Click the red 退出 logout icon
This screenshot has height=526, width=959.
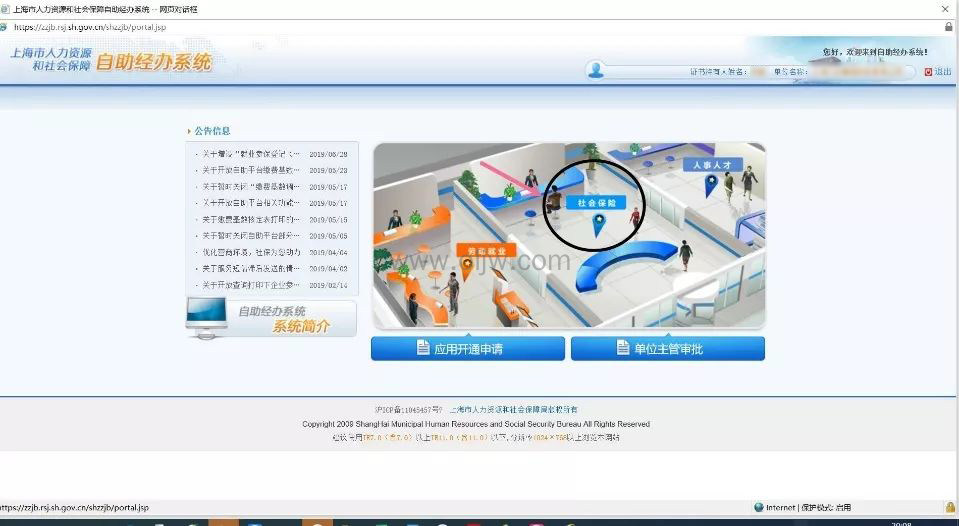(928, 72)
